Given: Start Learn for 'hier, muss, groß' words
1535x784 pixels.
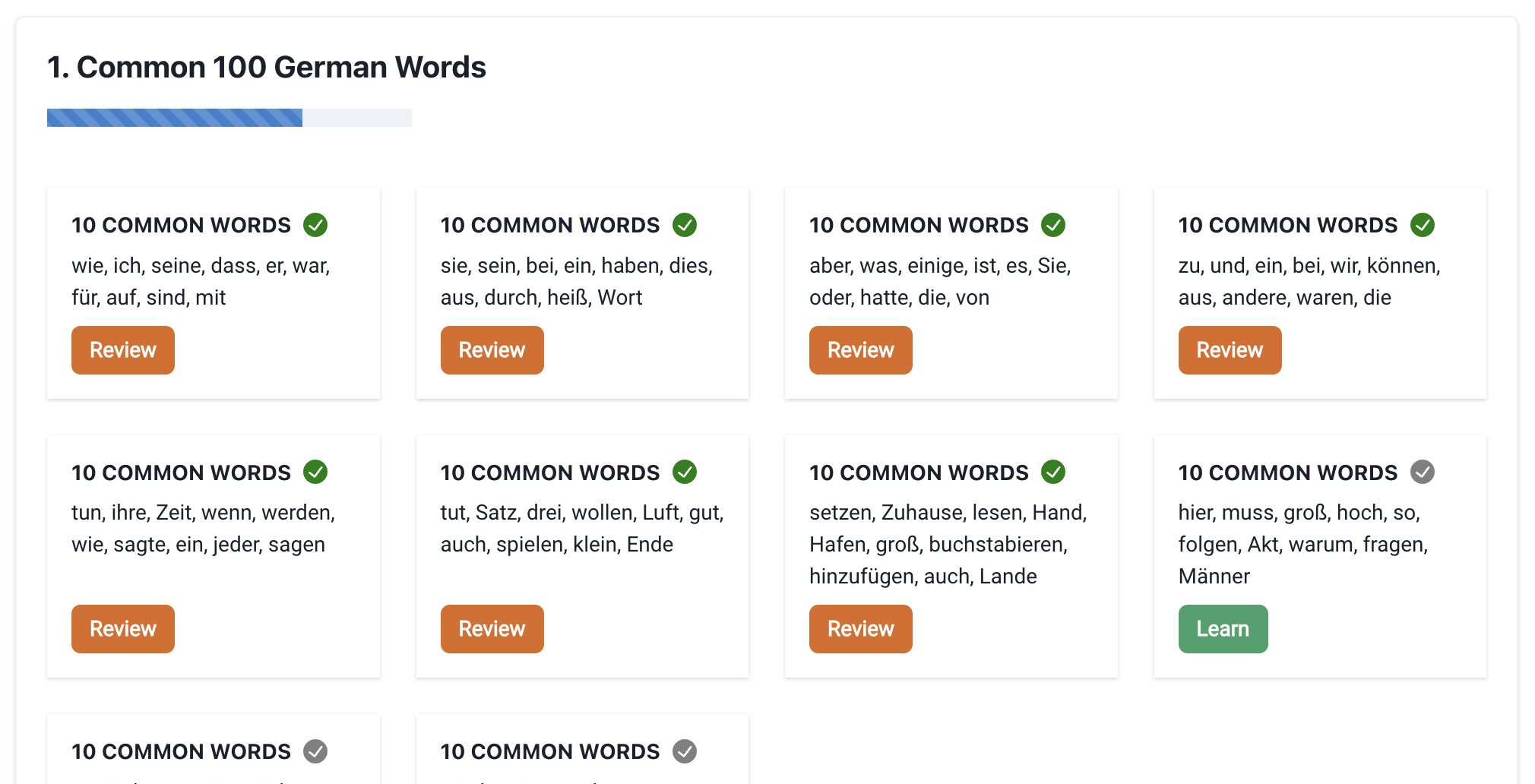Looking at the screenshot, I should (1223, 629).
